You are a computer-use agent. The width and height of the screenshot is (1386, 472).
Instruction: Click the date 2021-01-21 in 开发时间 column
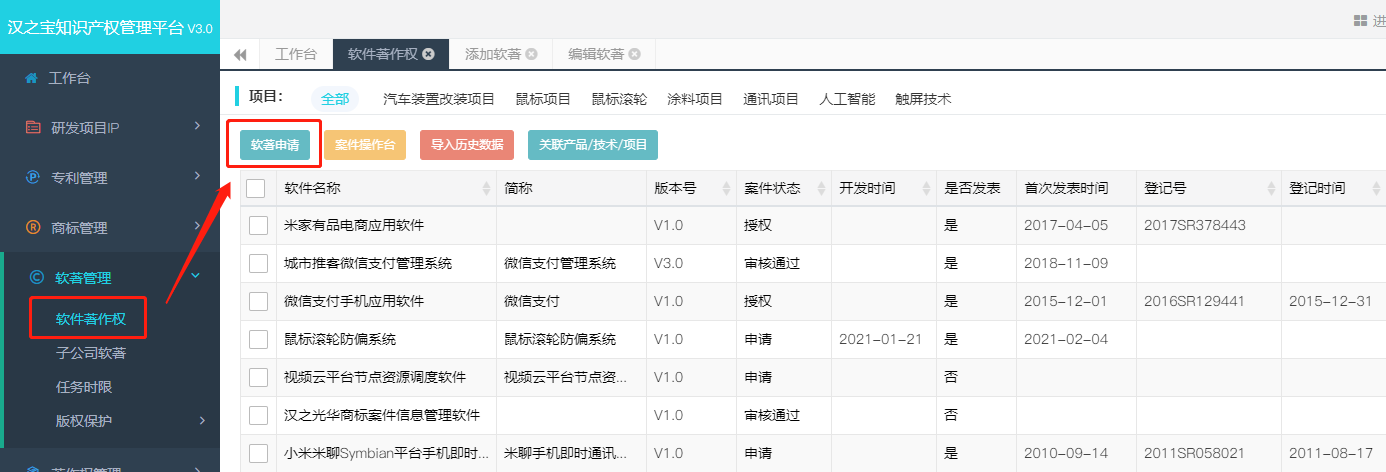881,339
